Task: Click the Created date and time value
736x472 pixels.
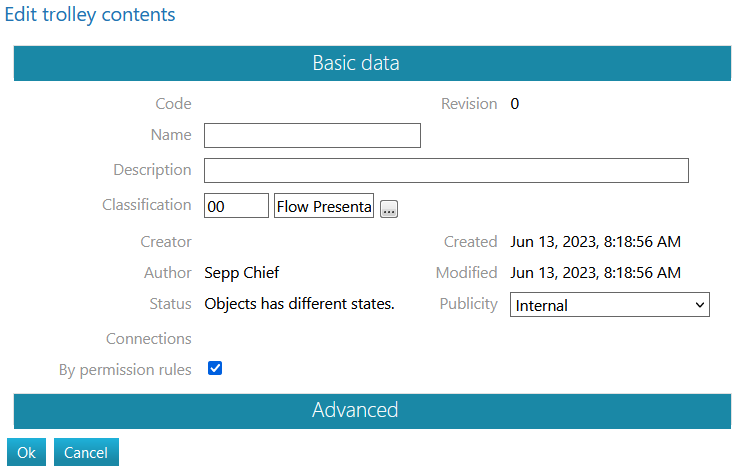Action: click(x=595, y=241)
